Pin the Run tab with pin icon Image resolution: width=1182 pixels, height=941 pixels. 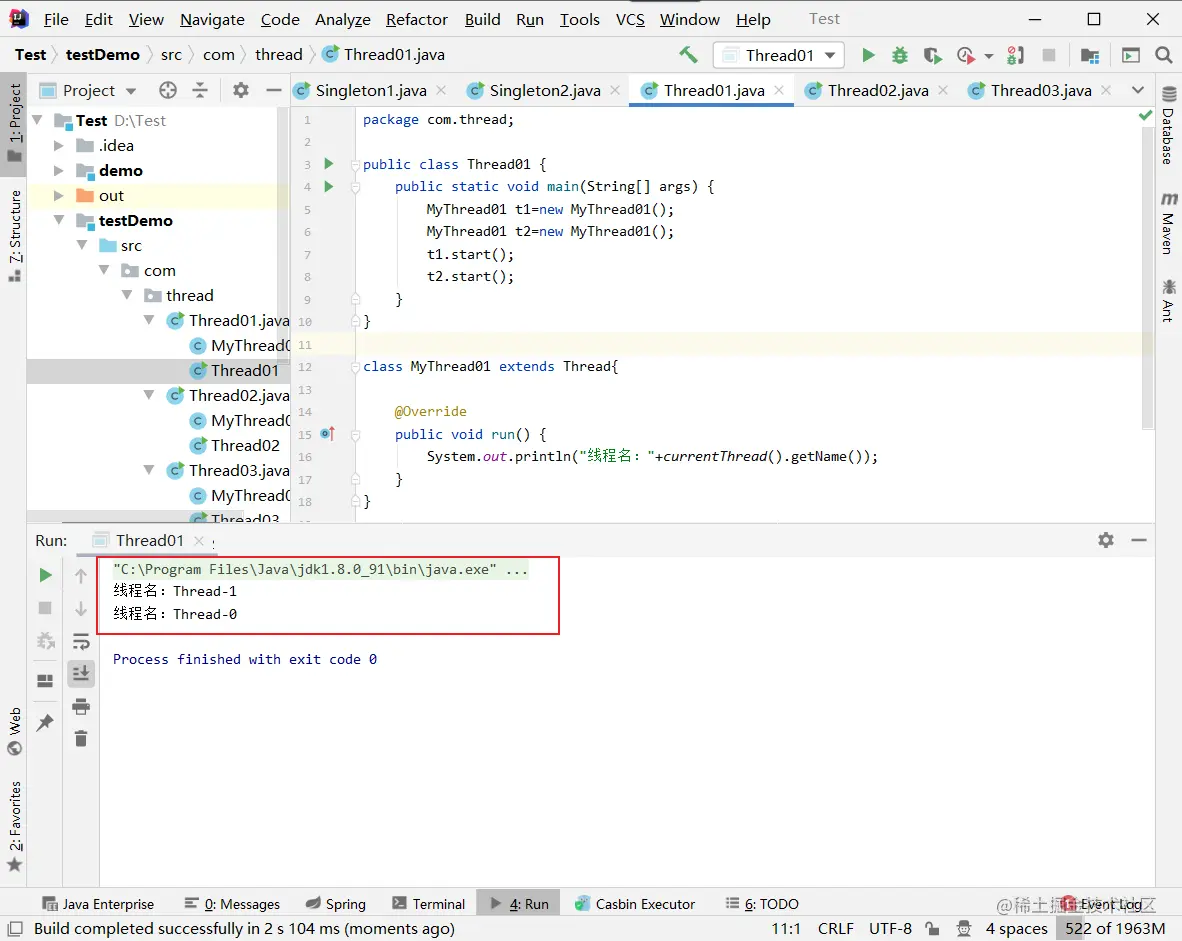pyautogui.click(x=45, y=722)
